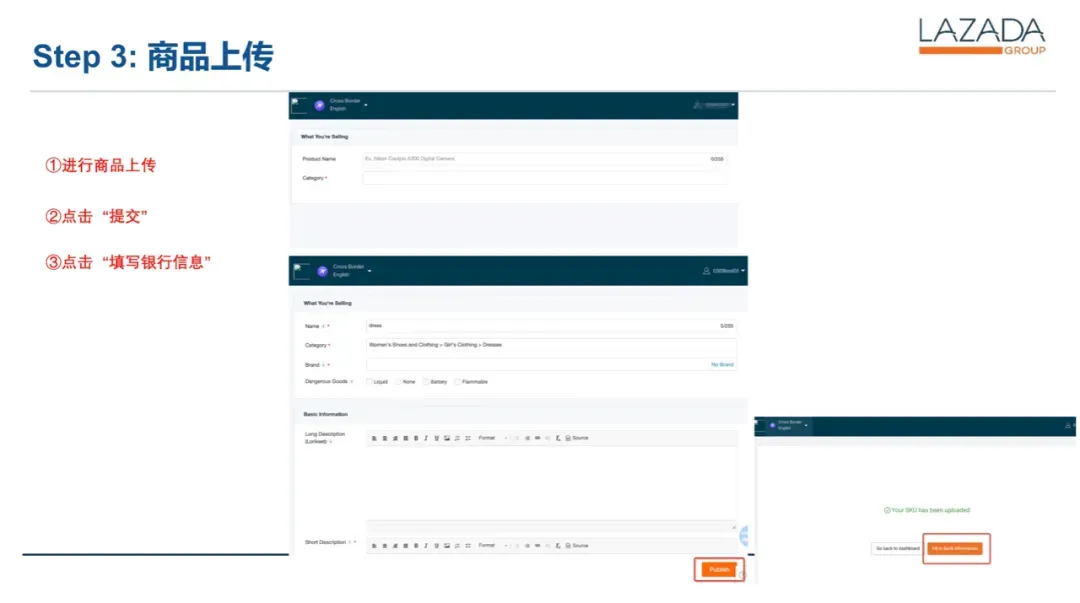Image resolution: width=1080 pixels, height=603 pixels.
Task: Check the Flammable dangerous goods checkbox
Action: pyautogui.click(x=458, y=382)
